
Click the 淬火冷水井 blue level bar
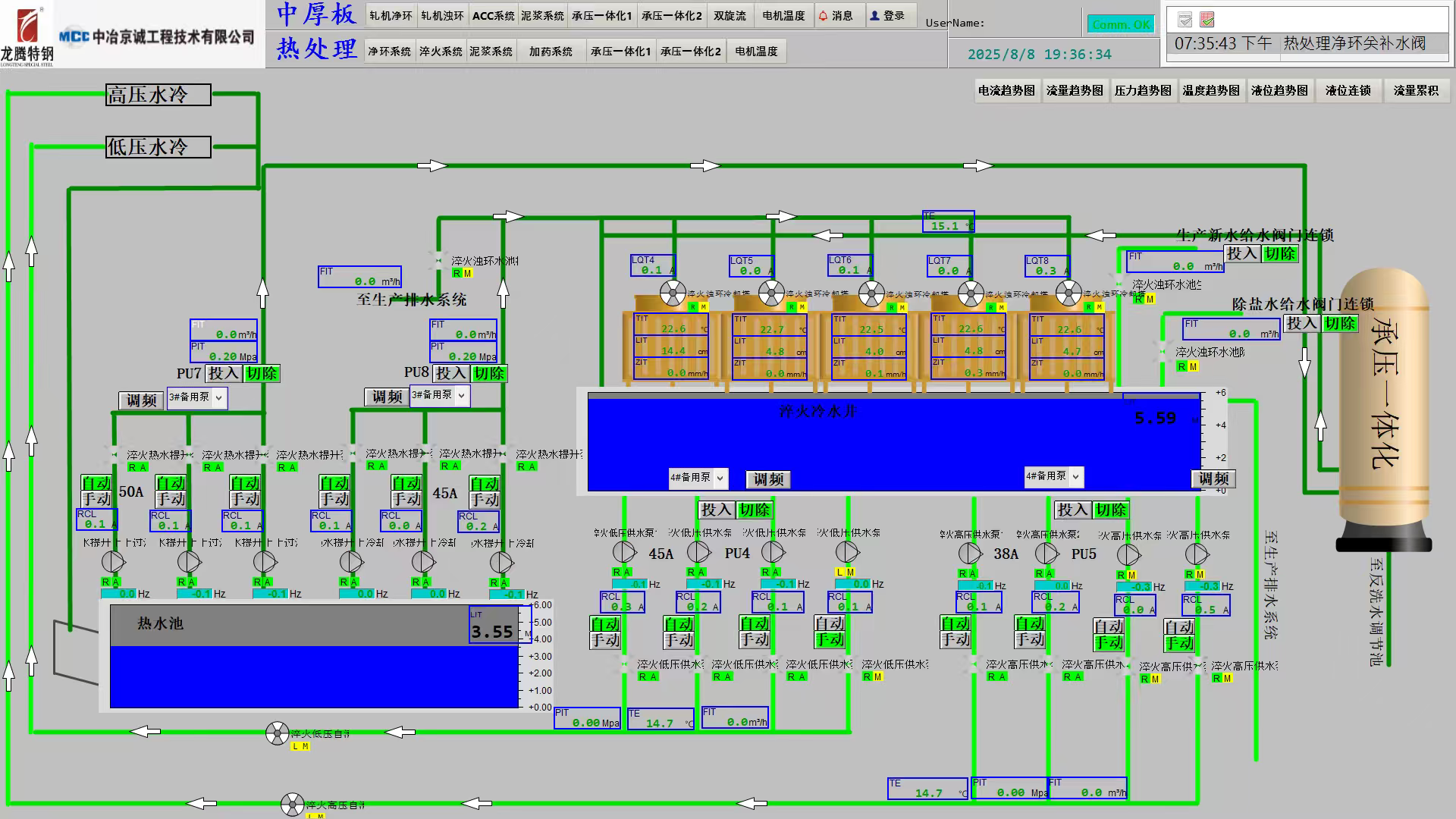click(x=893, y=445)
